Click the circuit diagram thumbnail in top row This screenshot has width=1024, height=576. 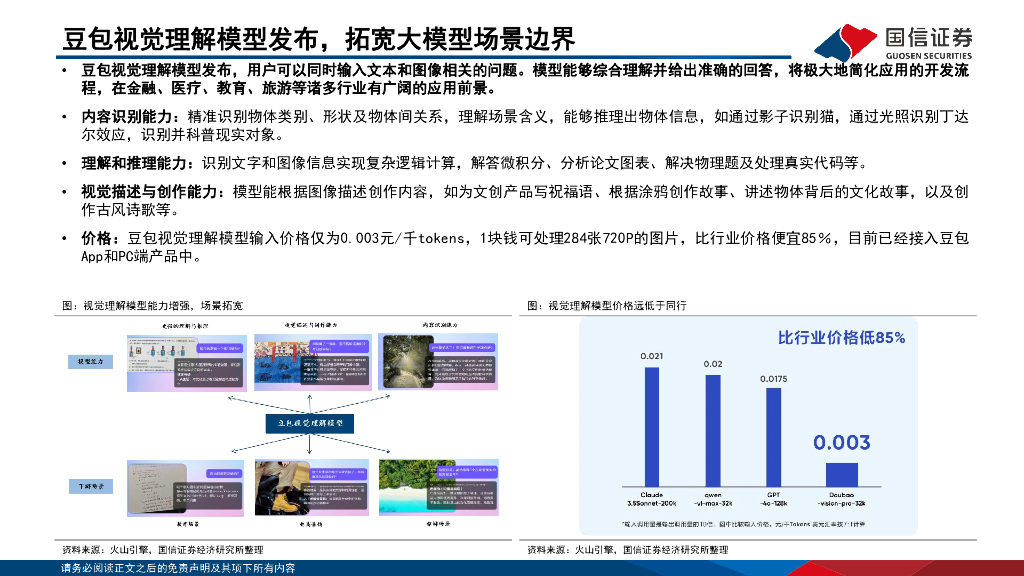[187, 362]
